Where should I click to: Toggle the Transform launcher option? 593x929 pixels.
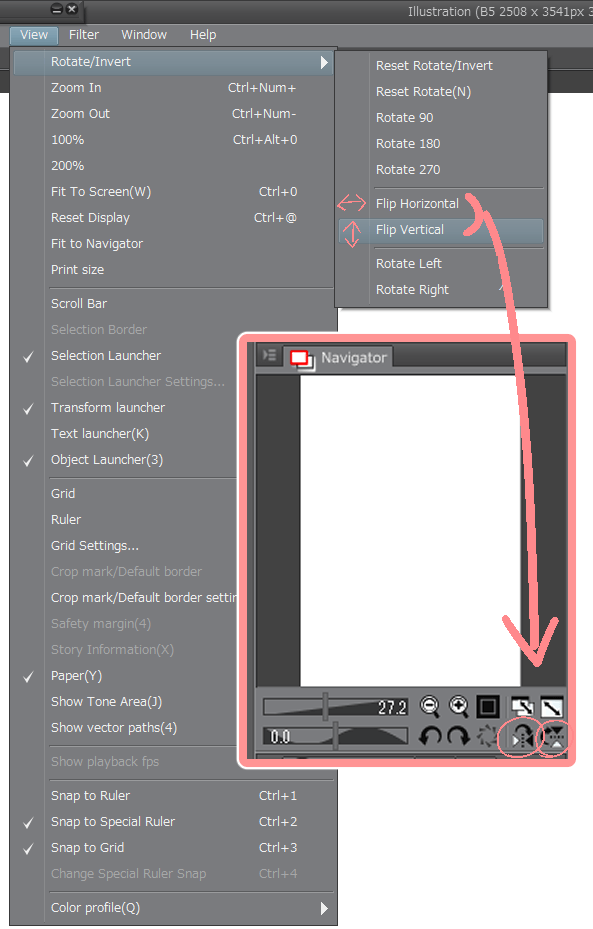[x=173, y=408]
